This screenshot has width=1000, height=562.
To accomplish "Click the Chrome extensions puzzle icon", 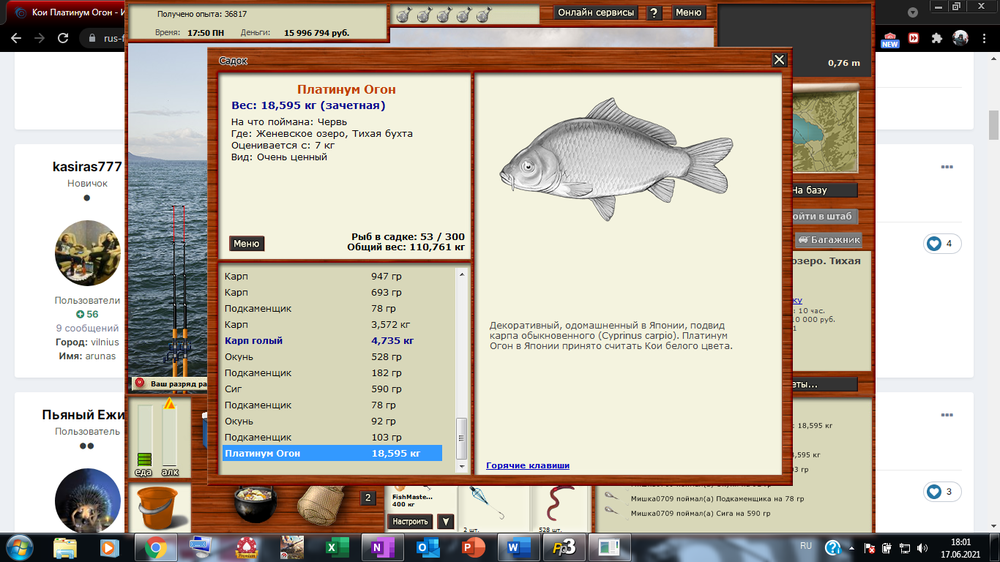I will (937, 38).
